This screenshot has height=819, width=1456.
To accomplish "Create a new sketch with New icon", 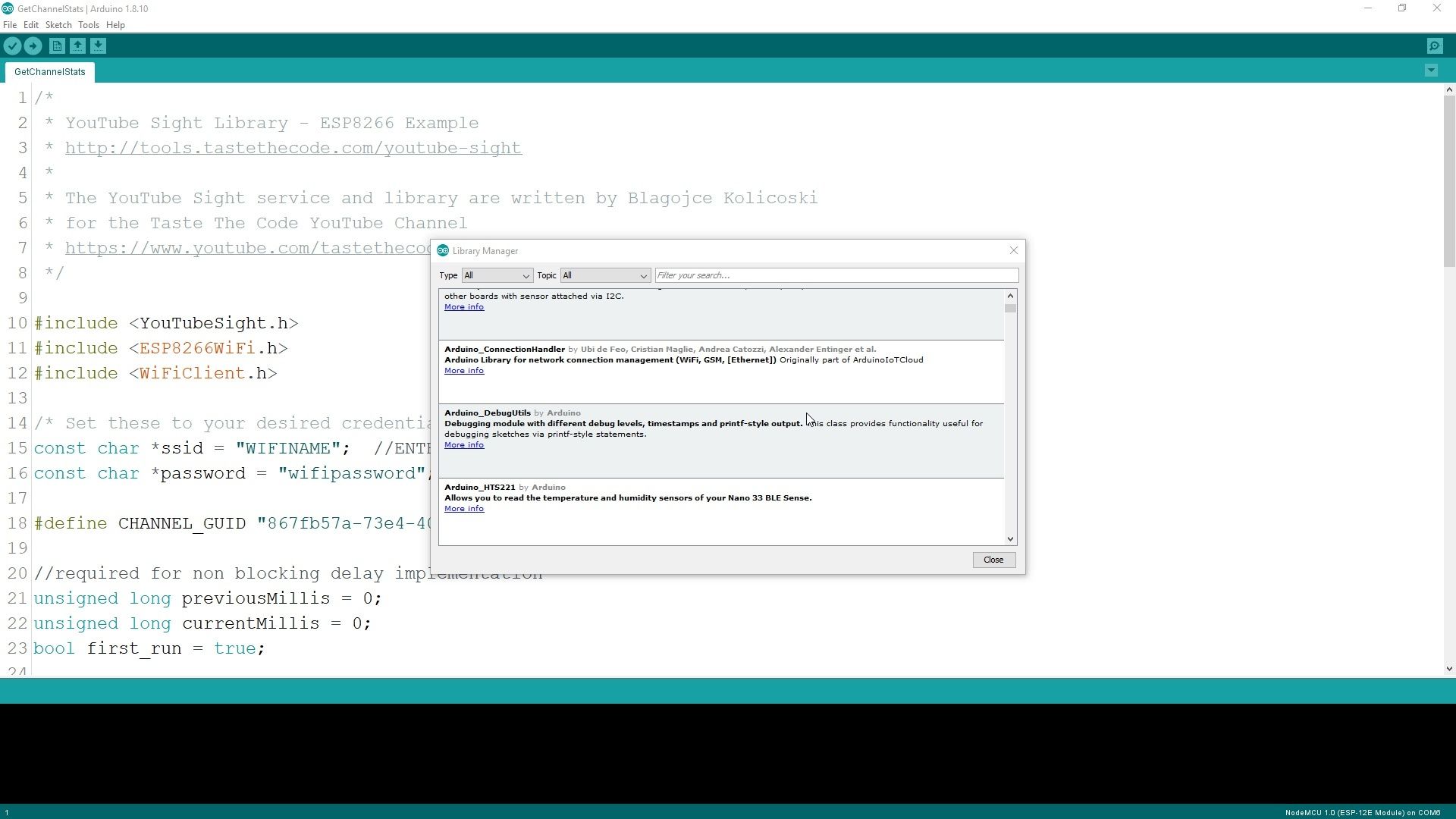I will pos(57,46).
